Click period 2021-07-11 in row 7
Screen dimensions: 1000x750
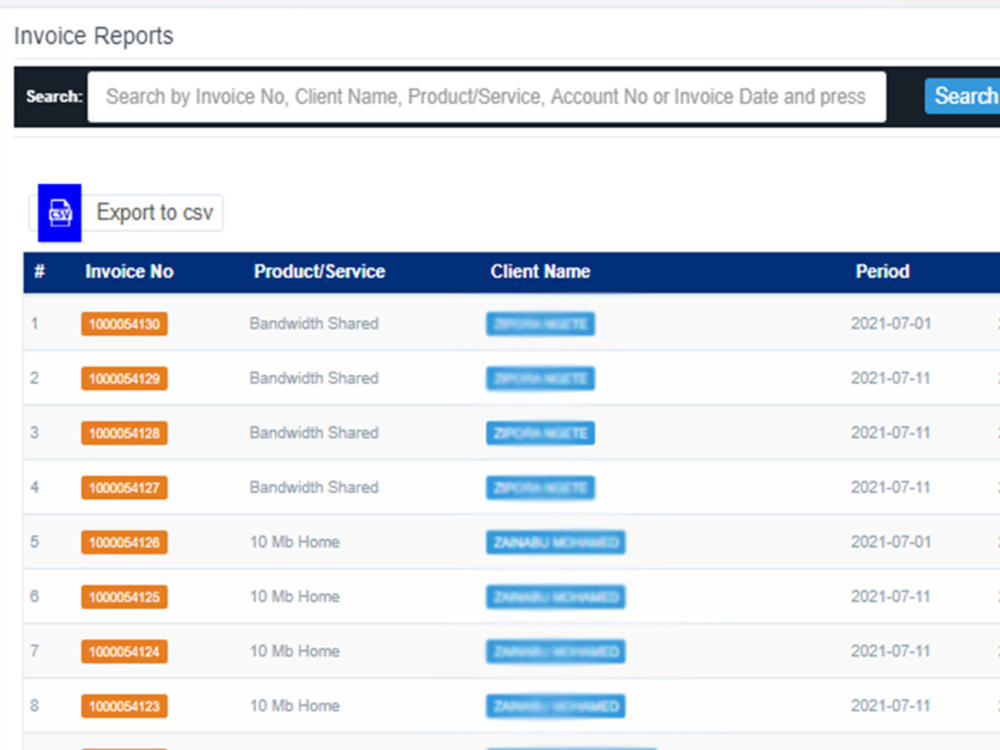[x=891, y=651]
